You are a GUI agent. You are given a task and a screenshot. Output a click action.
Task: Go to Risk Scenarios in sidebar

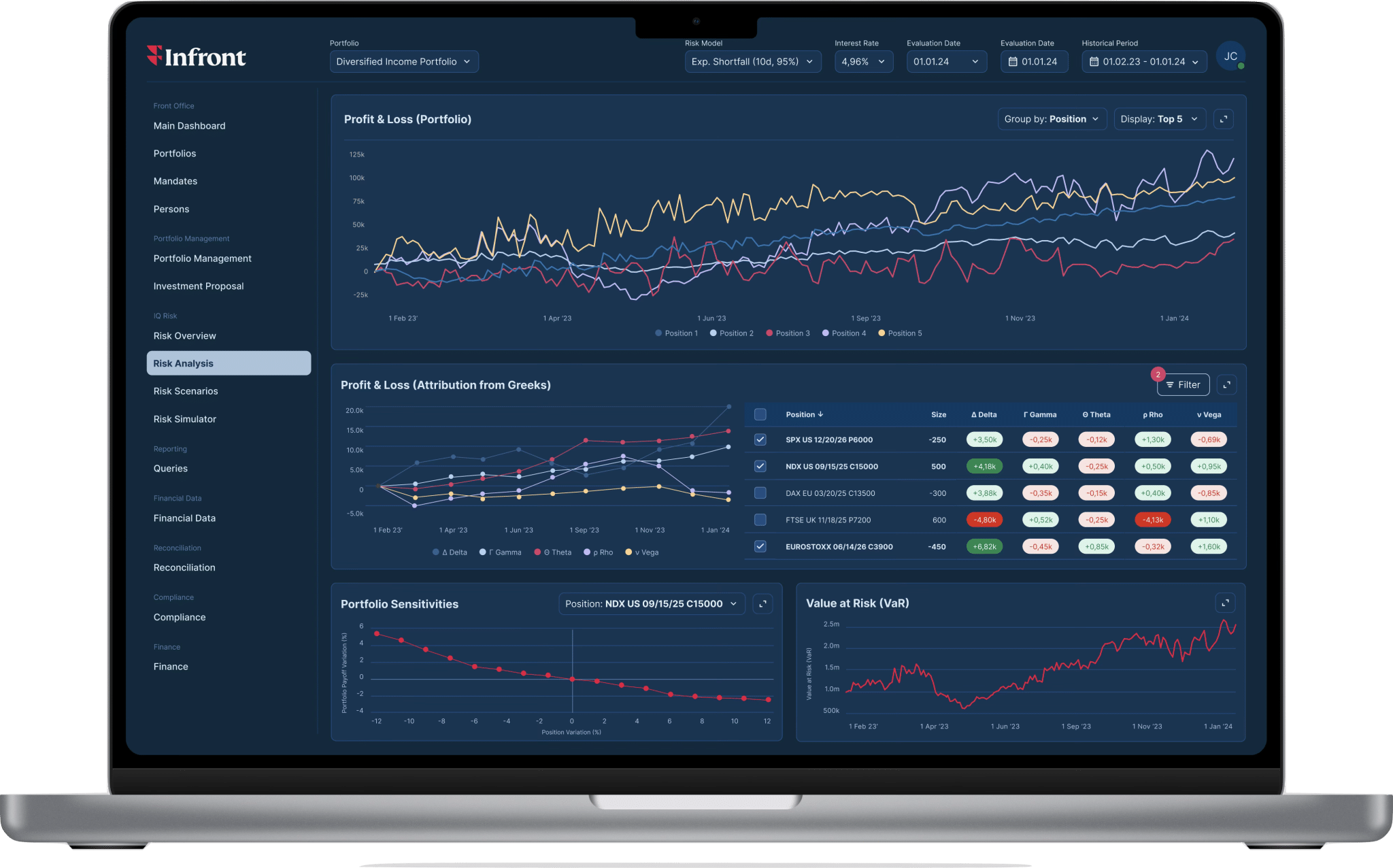tap(186, 391)
